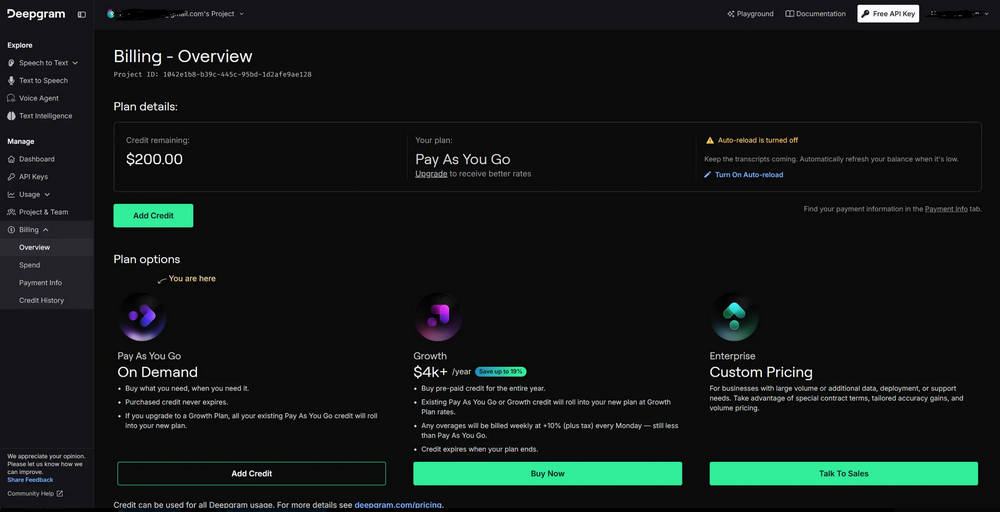Click the Custom Pricing heading
The image size is (1000, 512).
[x=761, y=372]
